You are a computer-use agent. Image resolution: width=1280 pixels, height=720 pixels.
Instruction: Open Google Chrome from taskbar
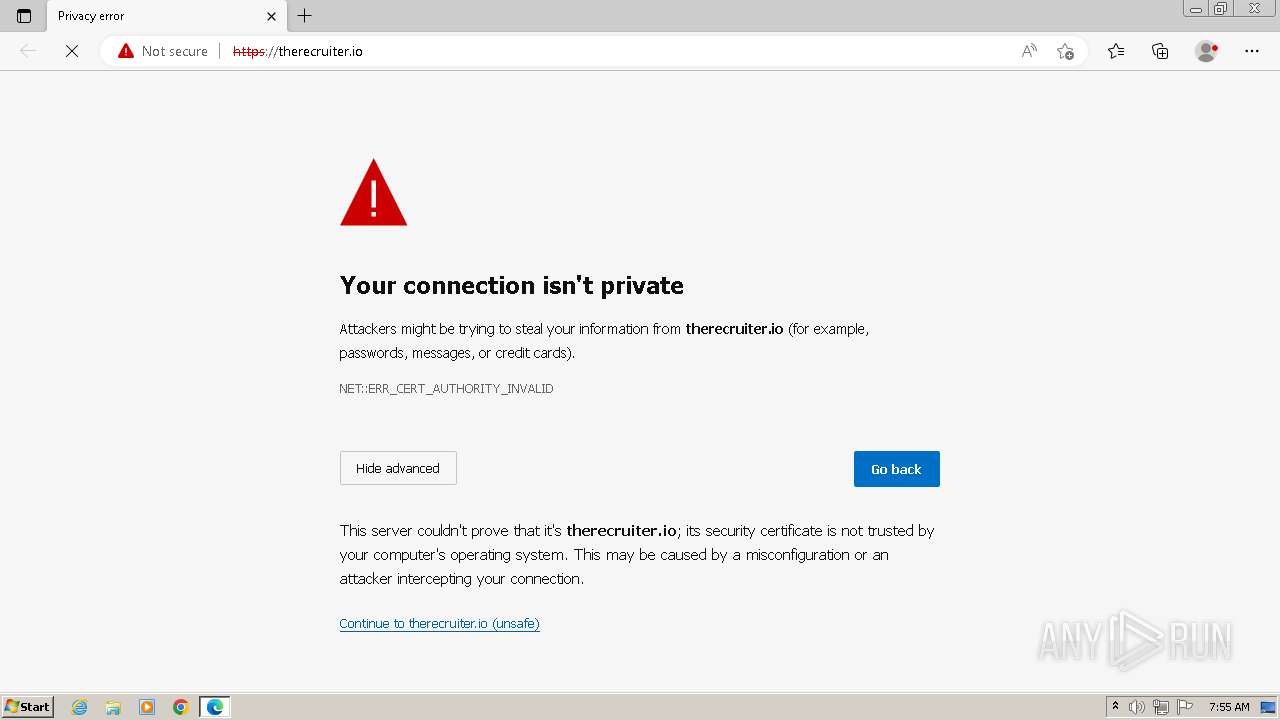181,707
